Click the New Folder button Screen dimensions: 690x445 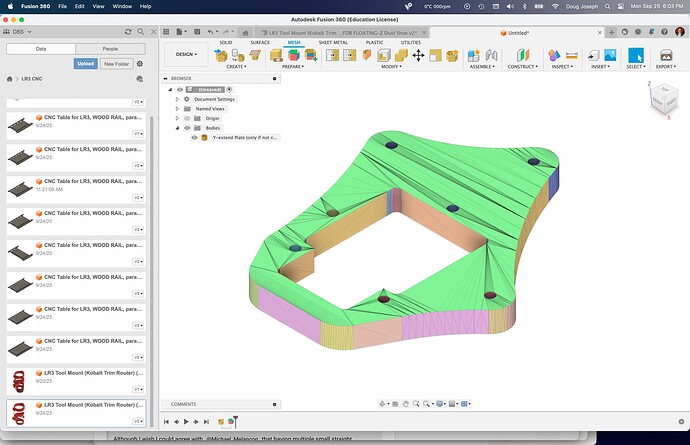point(116,63)
